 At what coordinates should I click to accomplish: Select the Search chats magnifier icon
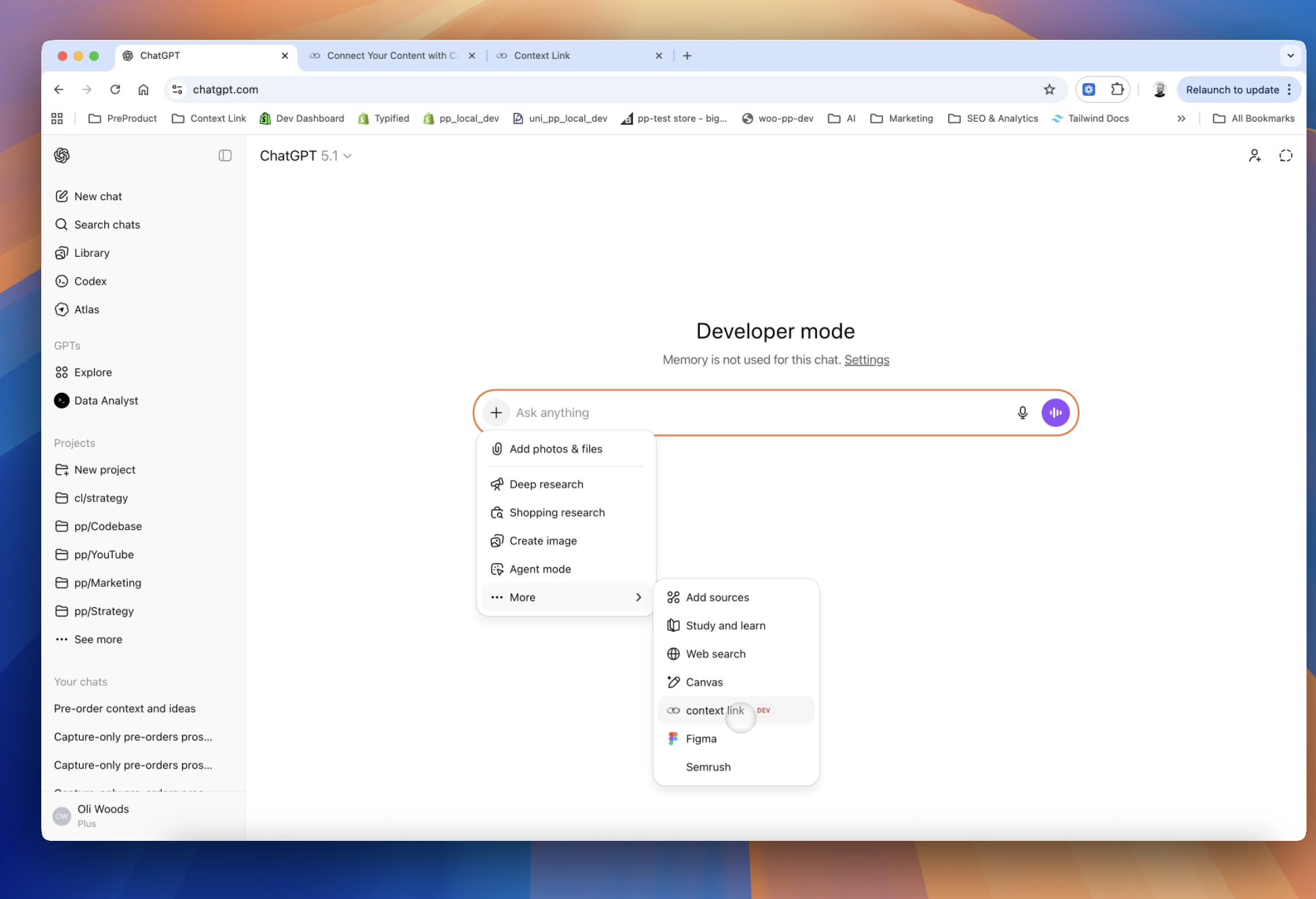point(62,224)
